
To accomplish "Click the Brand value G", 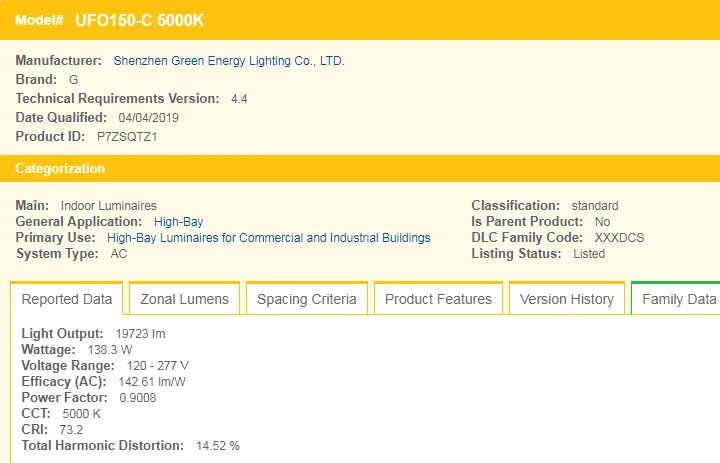I will [73, 80].
